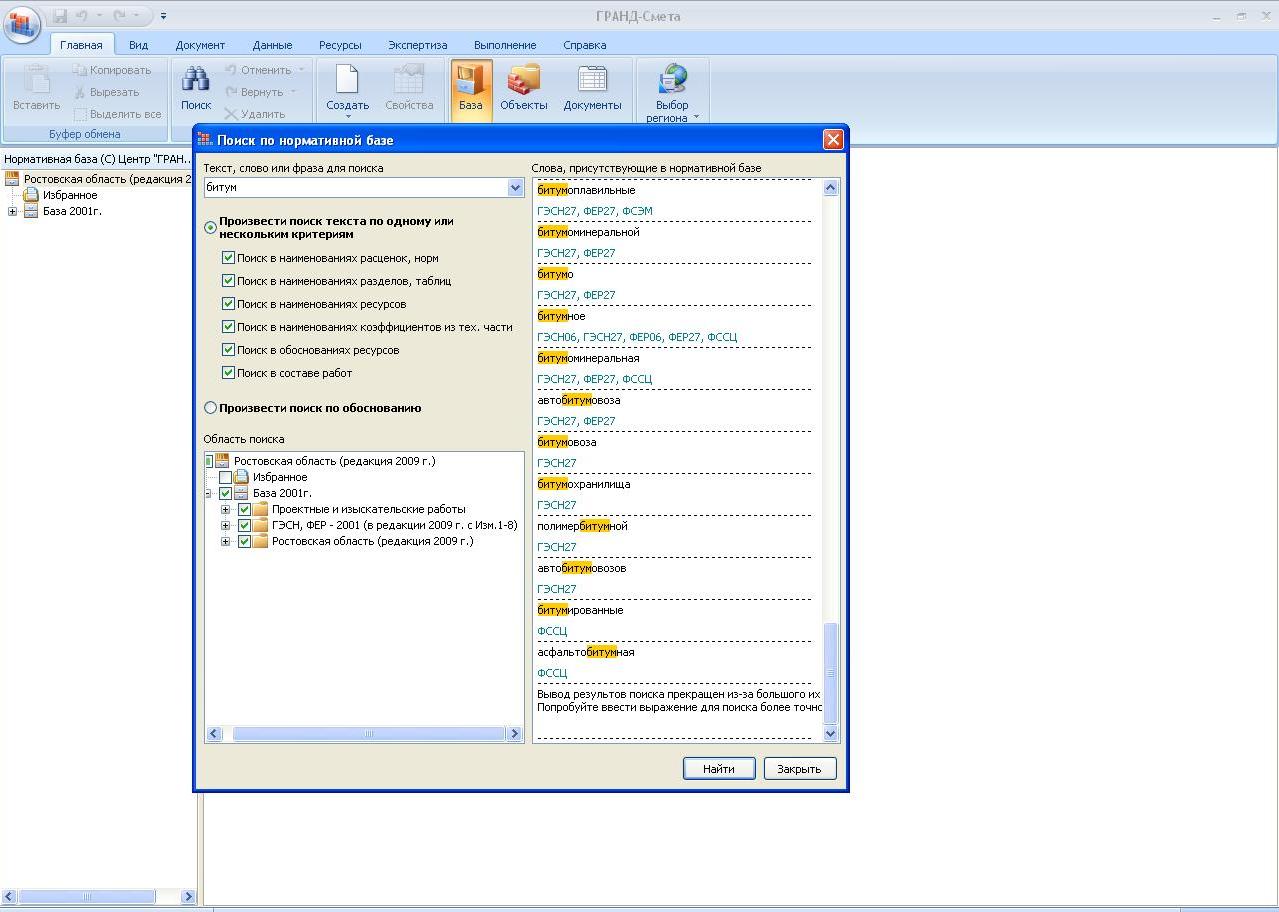
Task: Click the Вырезать ribbon command
Action: [106, 92]
